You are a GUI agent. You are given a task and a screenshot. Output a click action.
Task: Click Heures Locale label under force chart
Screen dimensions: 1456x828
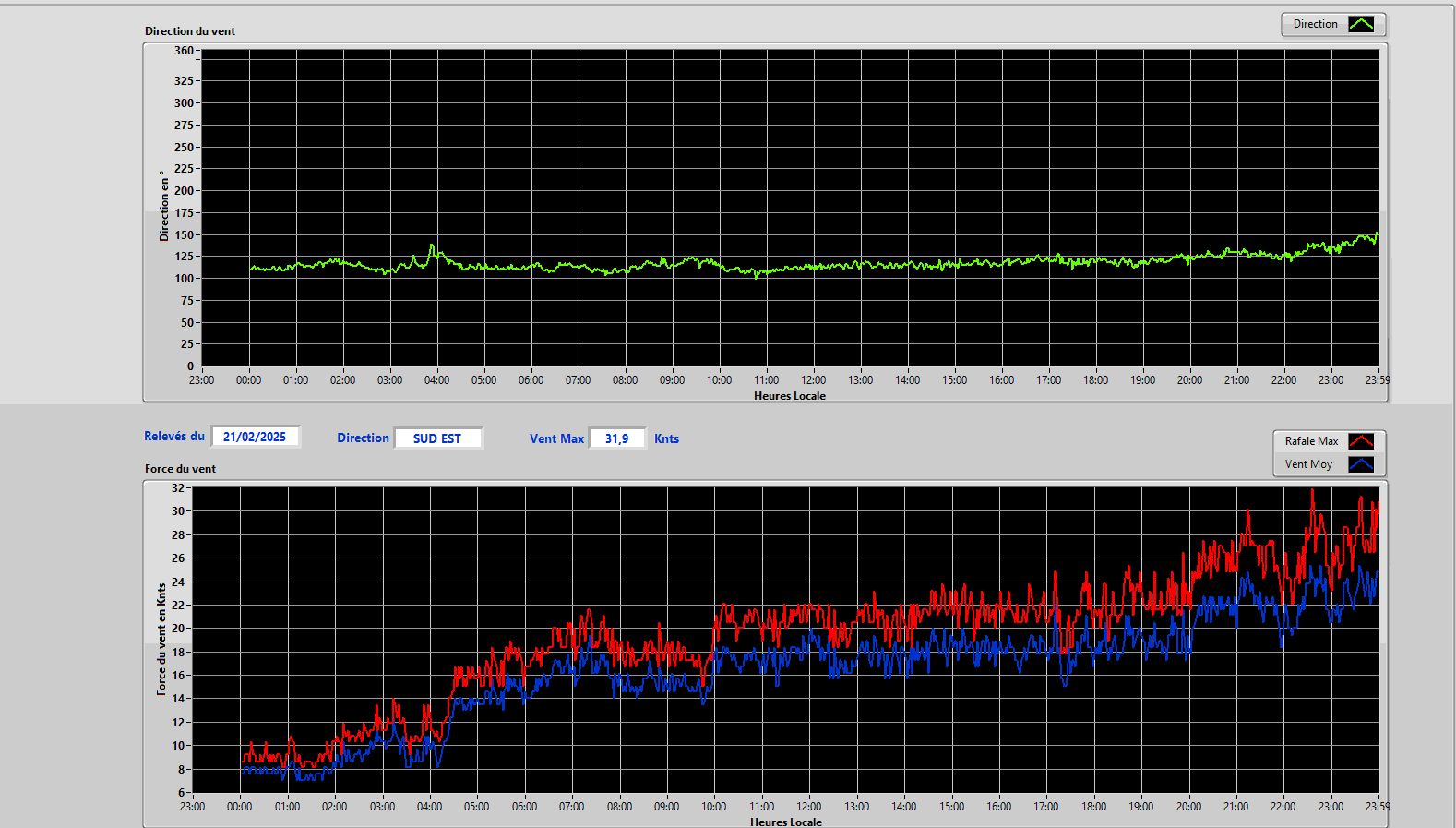[x=786, y=822]
